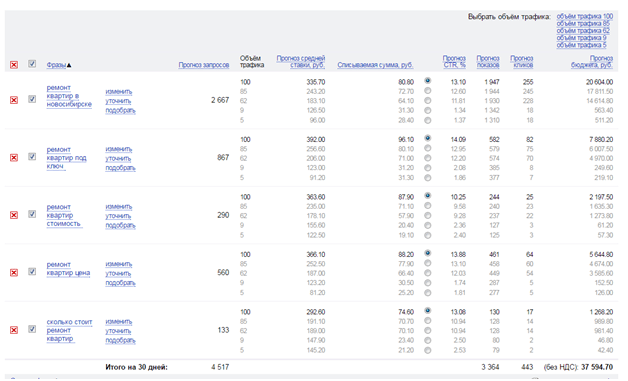This screenshot has width=628, height=381.
Task: Sort by "Прогноз запросов" column header
Action: (x=204, y=65)
